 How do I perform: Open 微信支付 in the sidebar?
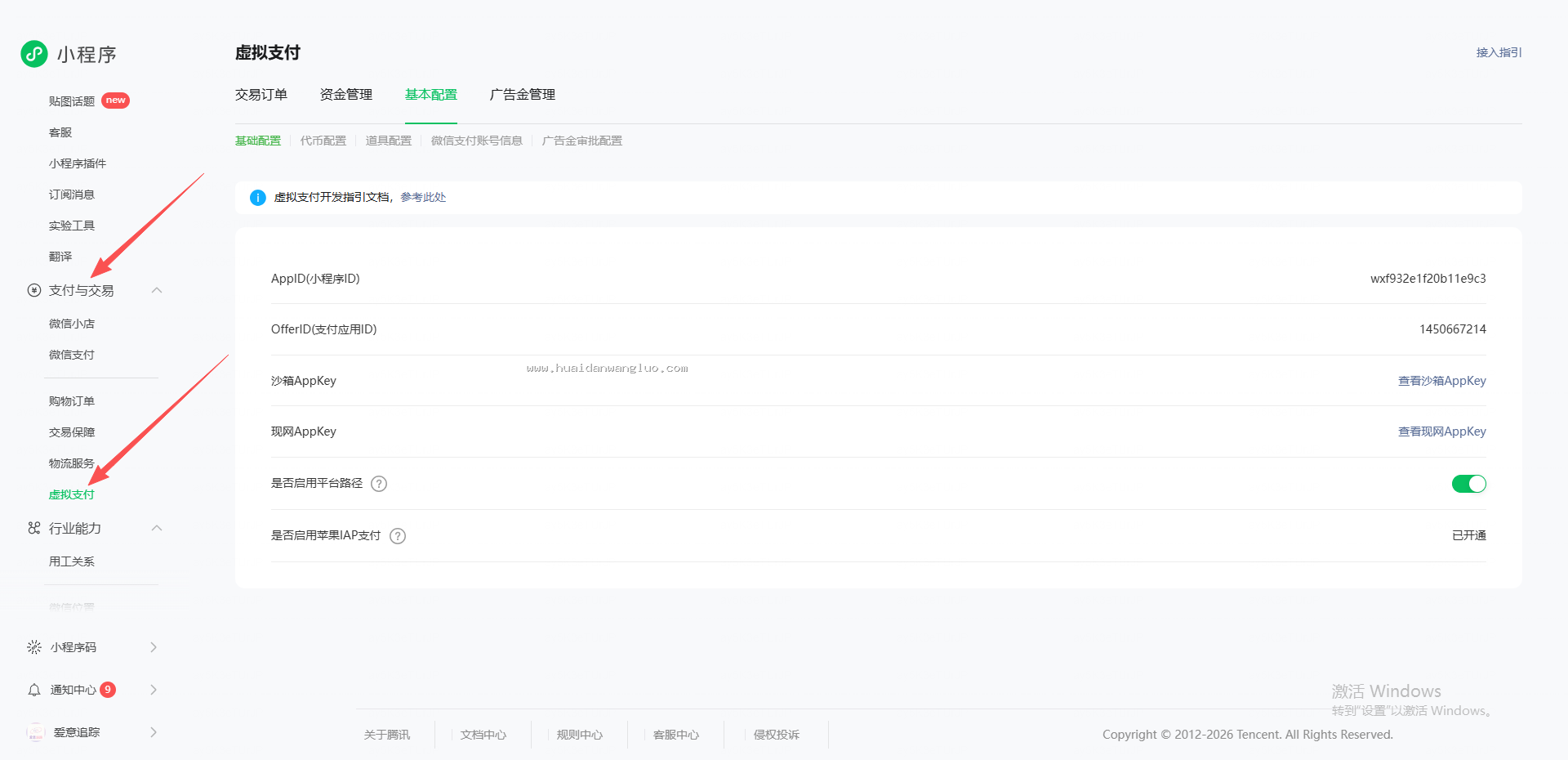[72, 355]
